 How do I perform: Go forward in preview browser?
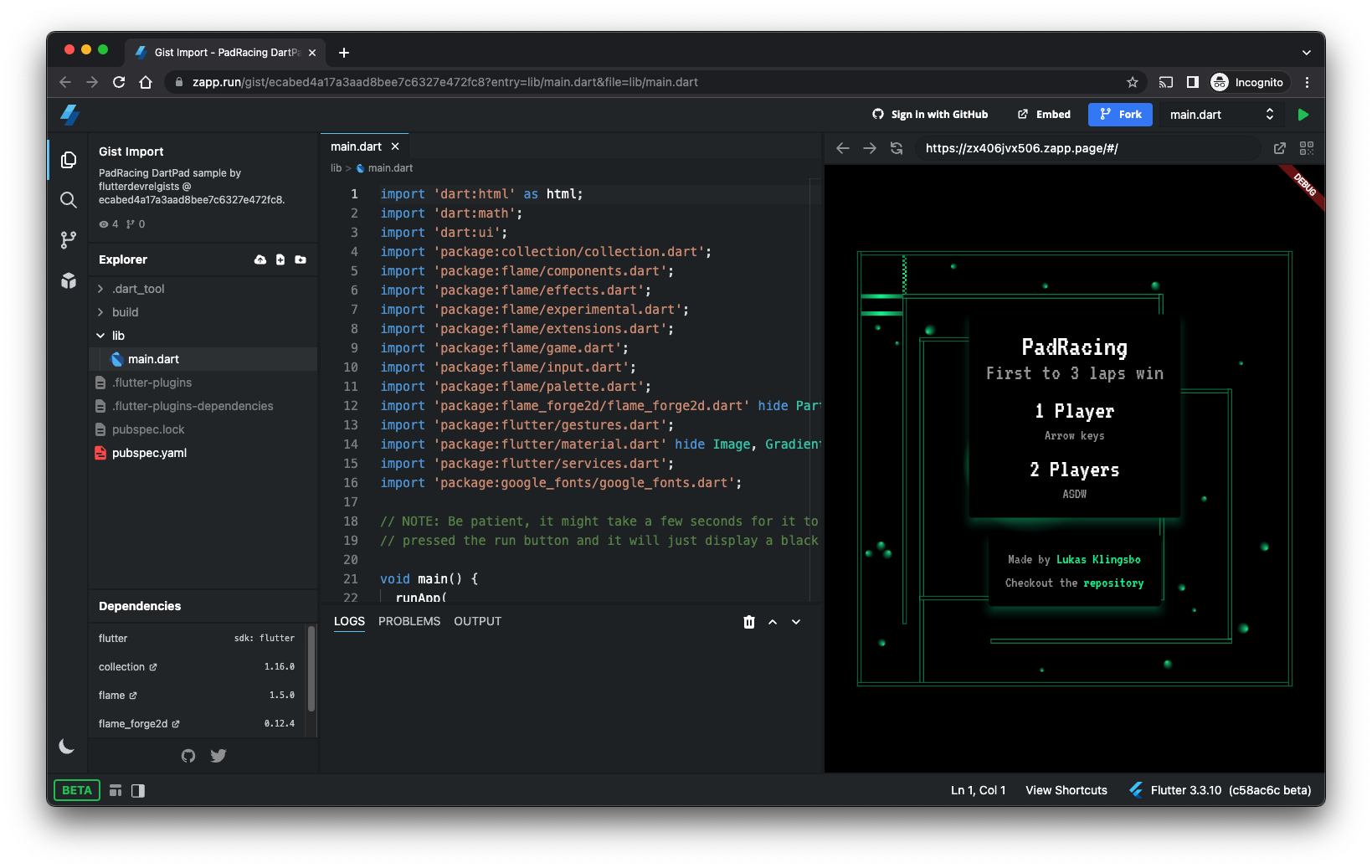870,148
